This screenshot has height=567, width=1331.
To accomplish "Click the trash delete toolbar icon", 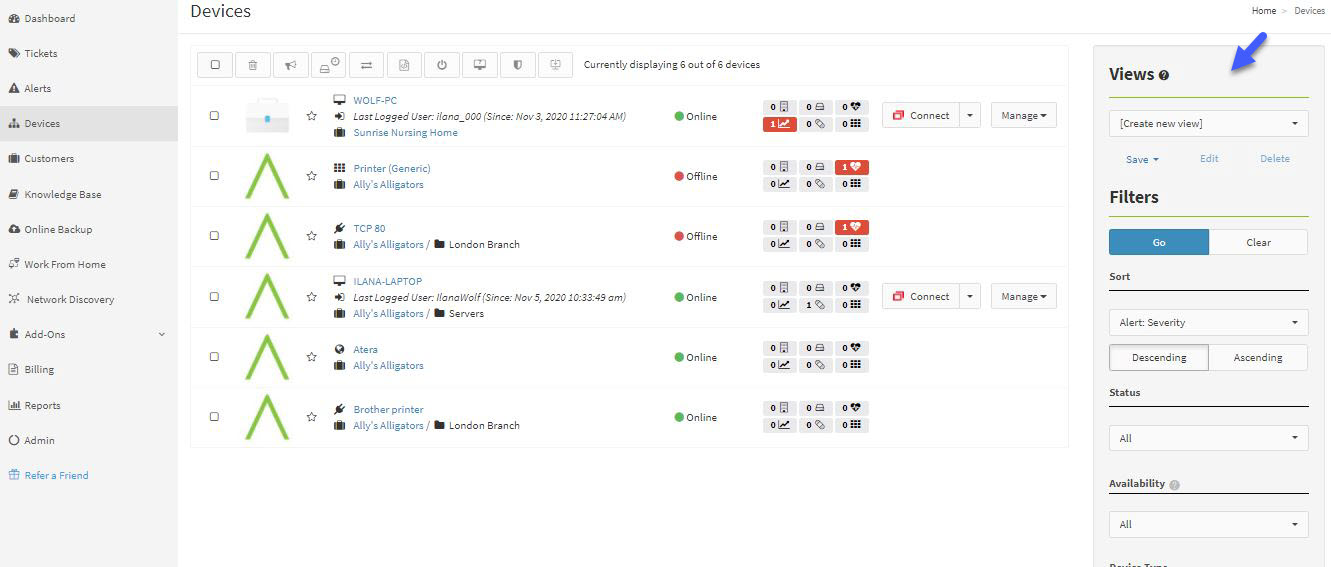I will click(x=252, y=65).
